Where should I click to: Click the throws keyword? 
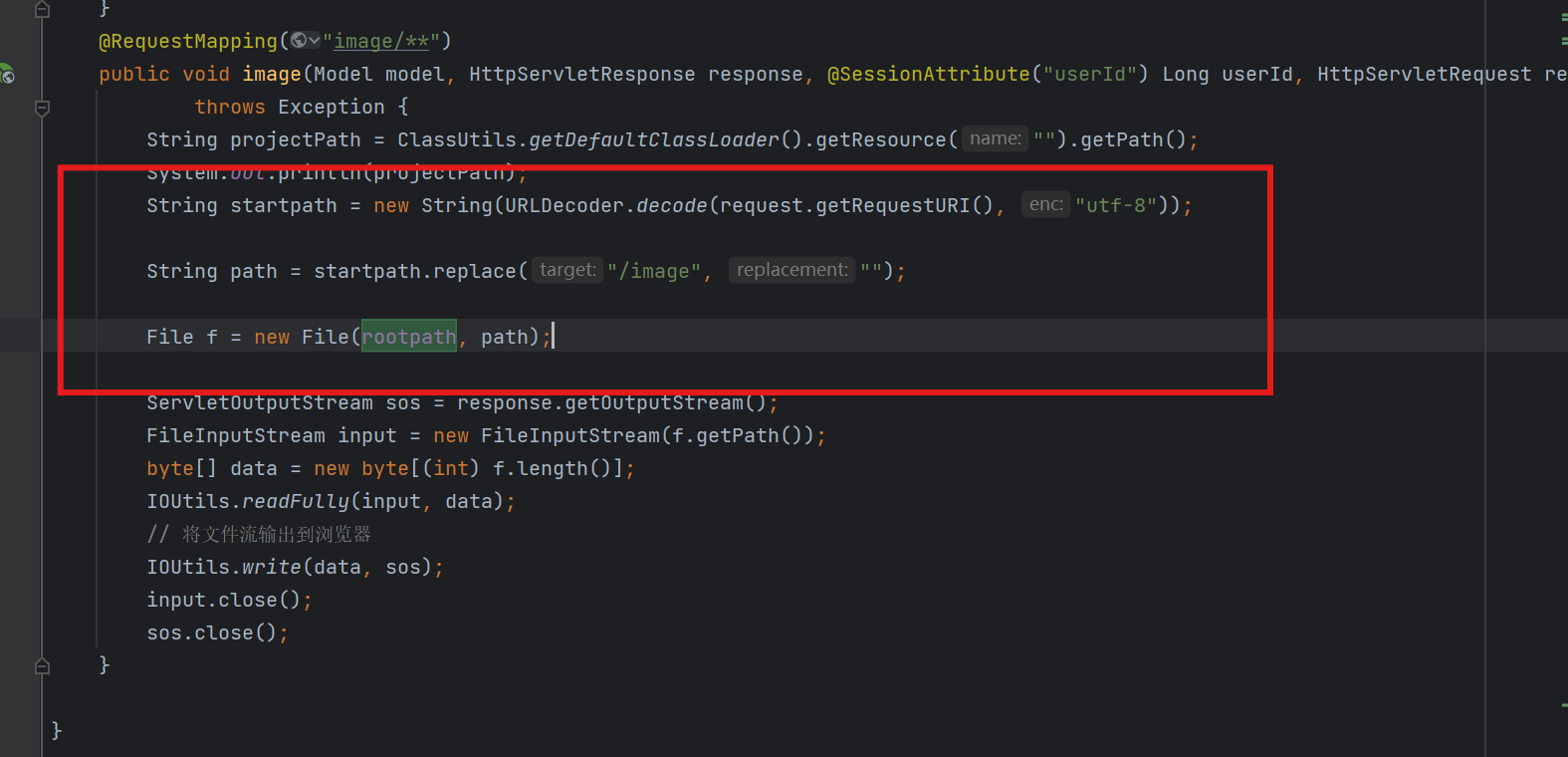[x=230, y=107]
